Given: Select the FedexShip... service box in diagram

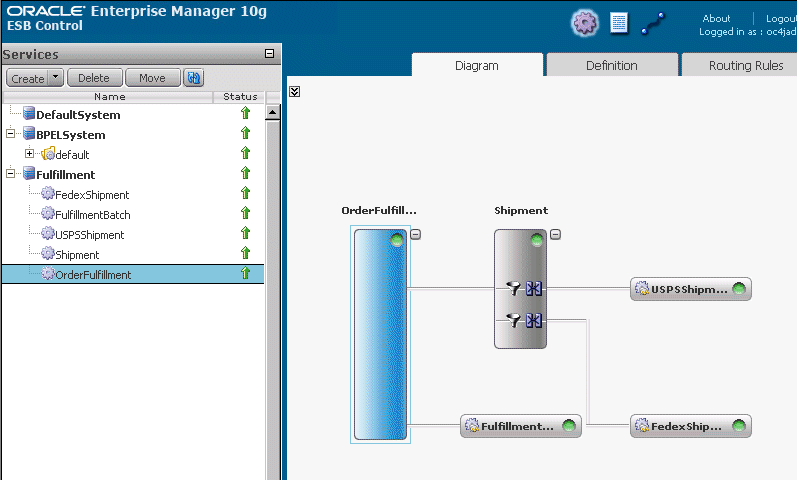Looking at the screenshot, I should coord(690,426).
